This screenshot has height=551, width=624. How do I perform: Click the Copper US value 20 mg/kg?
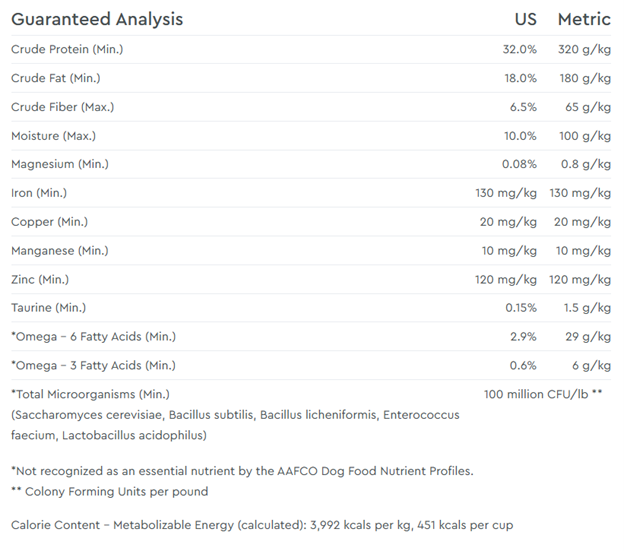point(508,221)
